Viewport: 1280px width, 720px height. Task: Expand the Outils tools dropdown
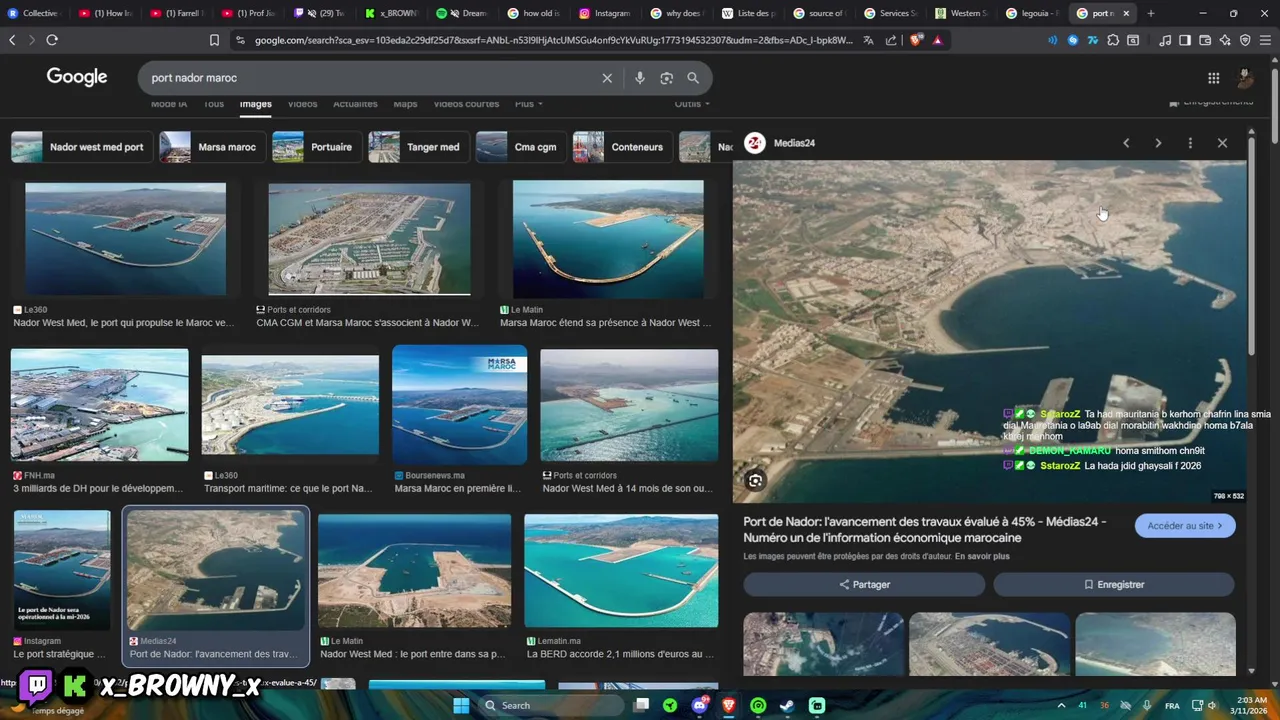[x=692, y=104]
